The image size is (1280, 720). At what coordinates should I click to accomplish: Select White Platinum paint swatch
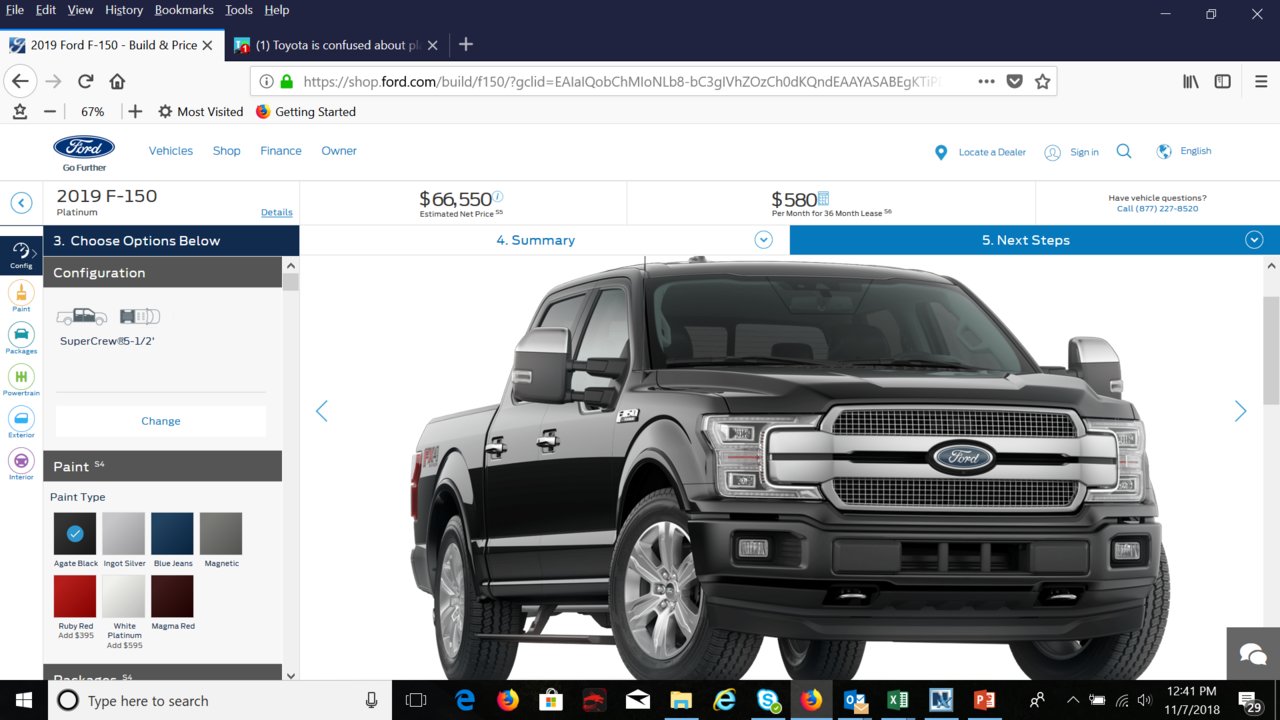click(124, 596)
